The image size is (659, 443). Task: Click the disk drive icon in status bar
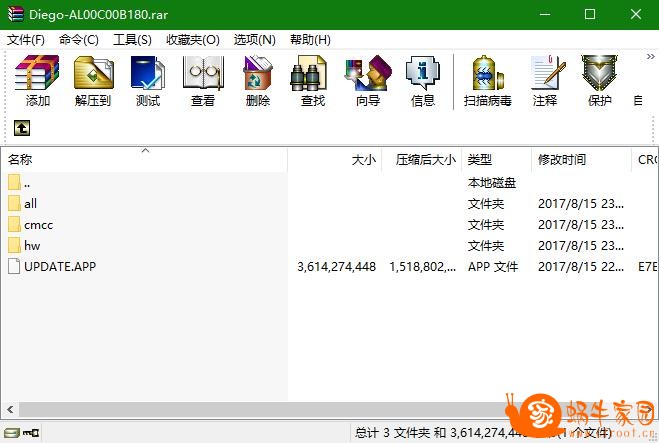[11, 432]
